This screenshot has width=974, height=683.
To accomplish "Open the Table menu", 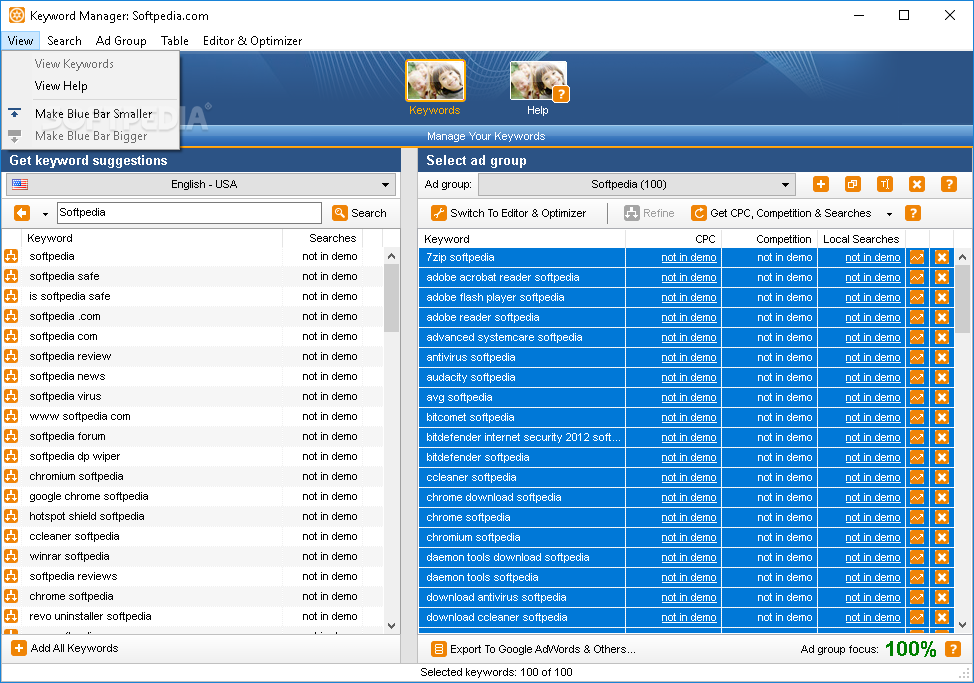I will pyautogui.click(x=175, y=41).
